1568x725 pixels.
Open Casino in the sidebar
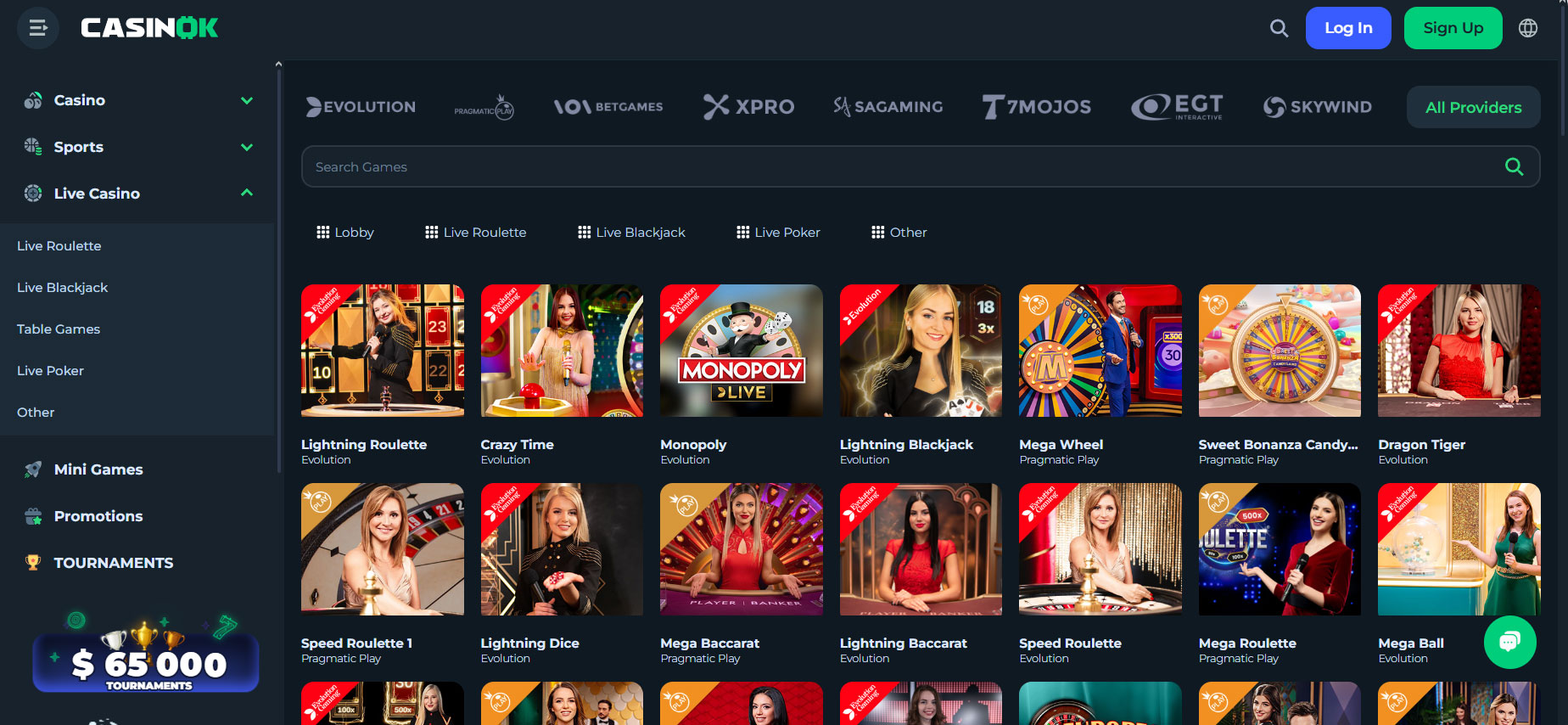80,100
